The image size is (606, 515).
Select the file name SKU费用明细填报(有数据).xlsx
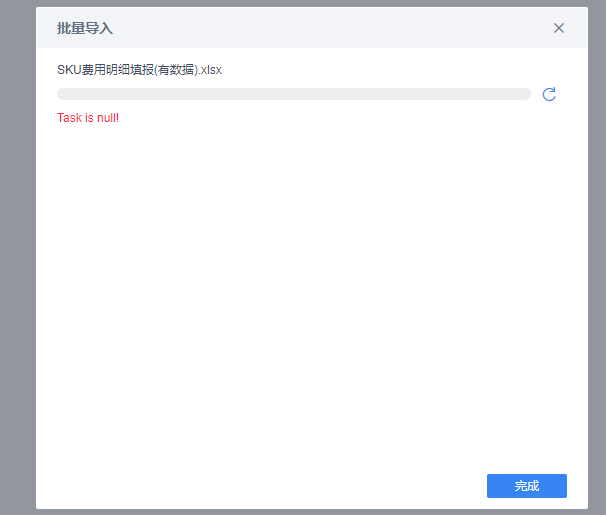click(x=140, y=70)
